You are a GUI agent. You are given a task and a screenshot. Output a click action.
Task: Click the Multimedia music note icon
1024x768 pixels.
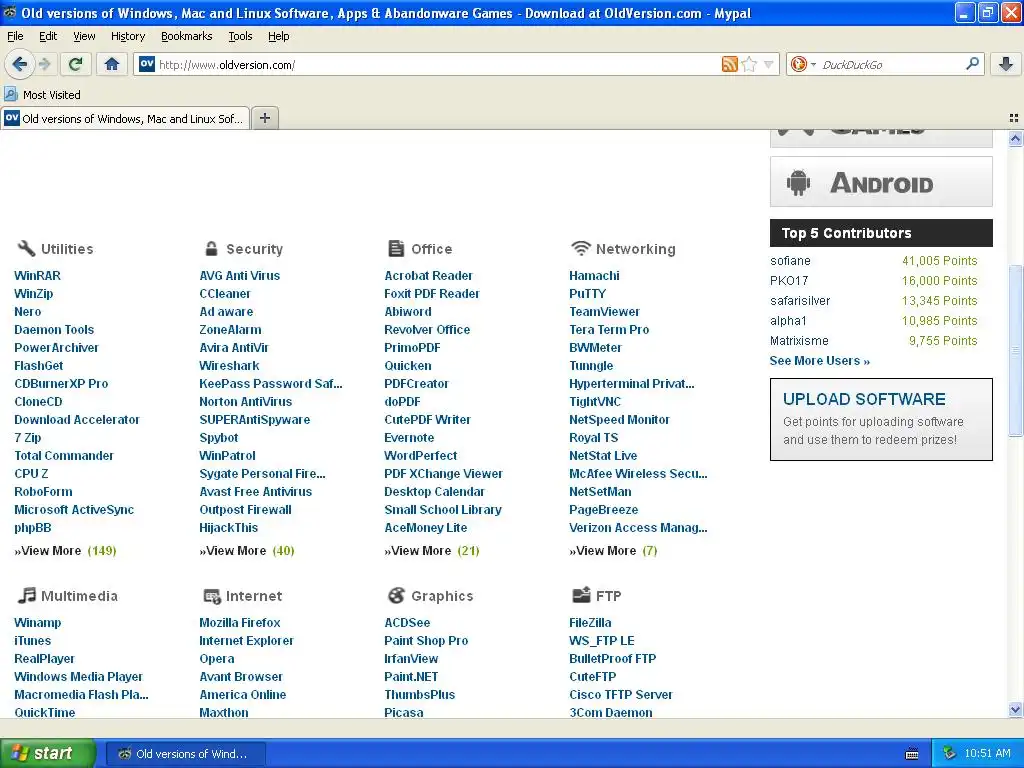[26, 595]
